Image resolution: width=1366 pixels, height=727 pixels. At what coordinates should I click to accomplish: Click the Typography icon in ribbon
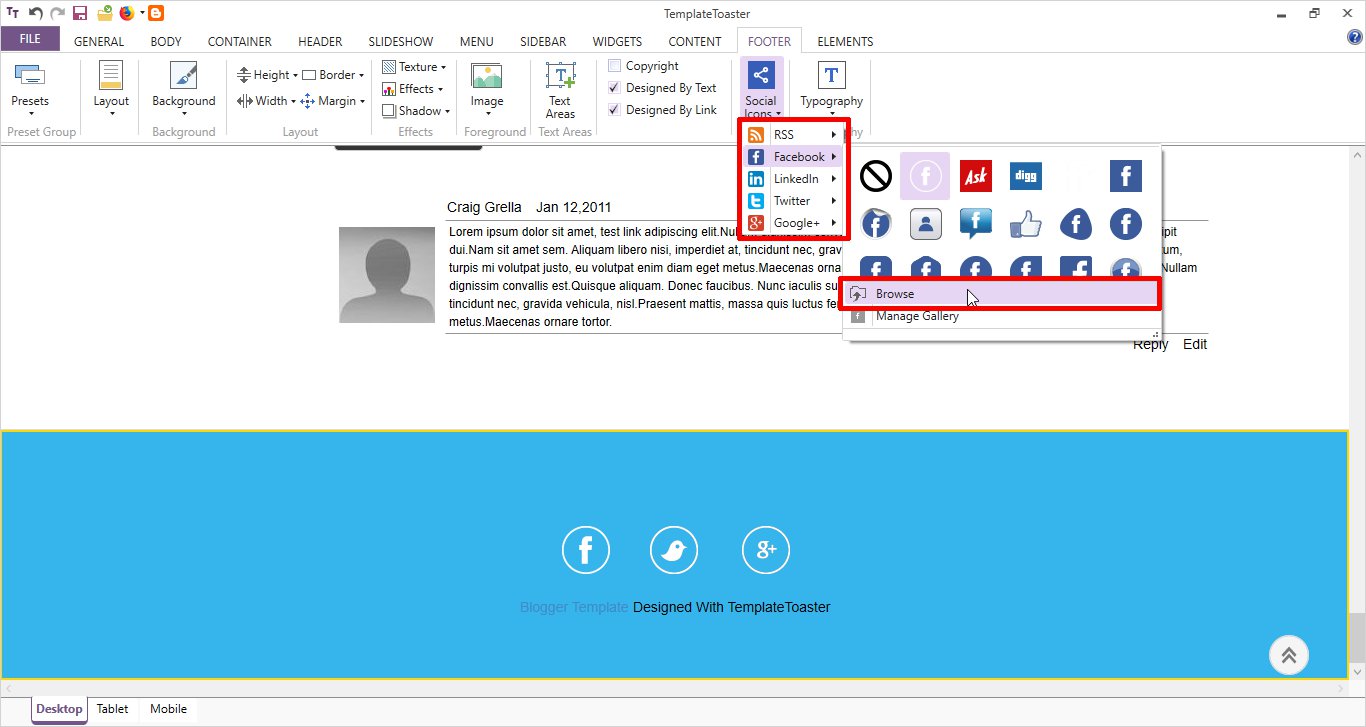click(x=831, y=76)
